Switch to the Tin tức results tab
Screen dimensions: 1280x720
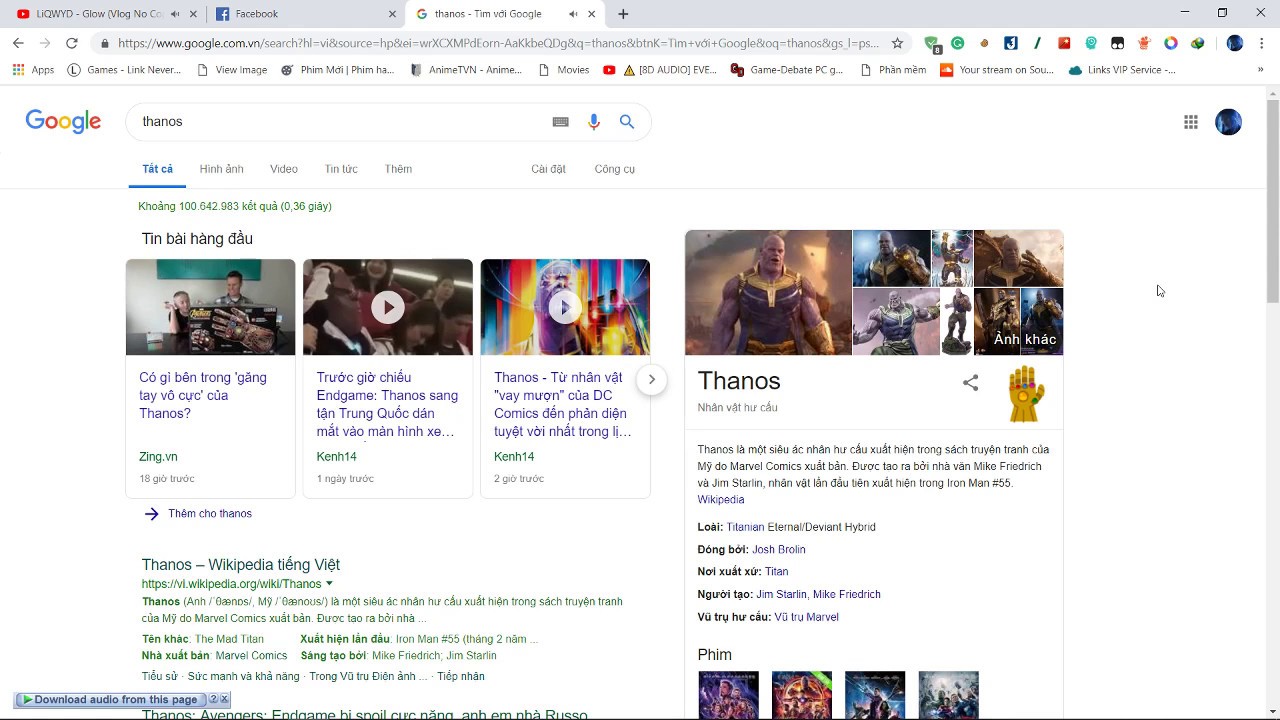click(x=341, y=169)
